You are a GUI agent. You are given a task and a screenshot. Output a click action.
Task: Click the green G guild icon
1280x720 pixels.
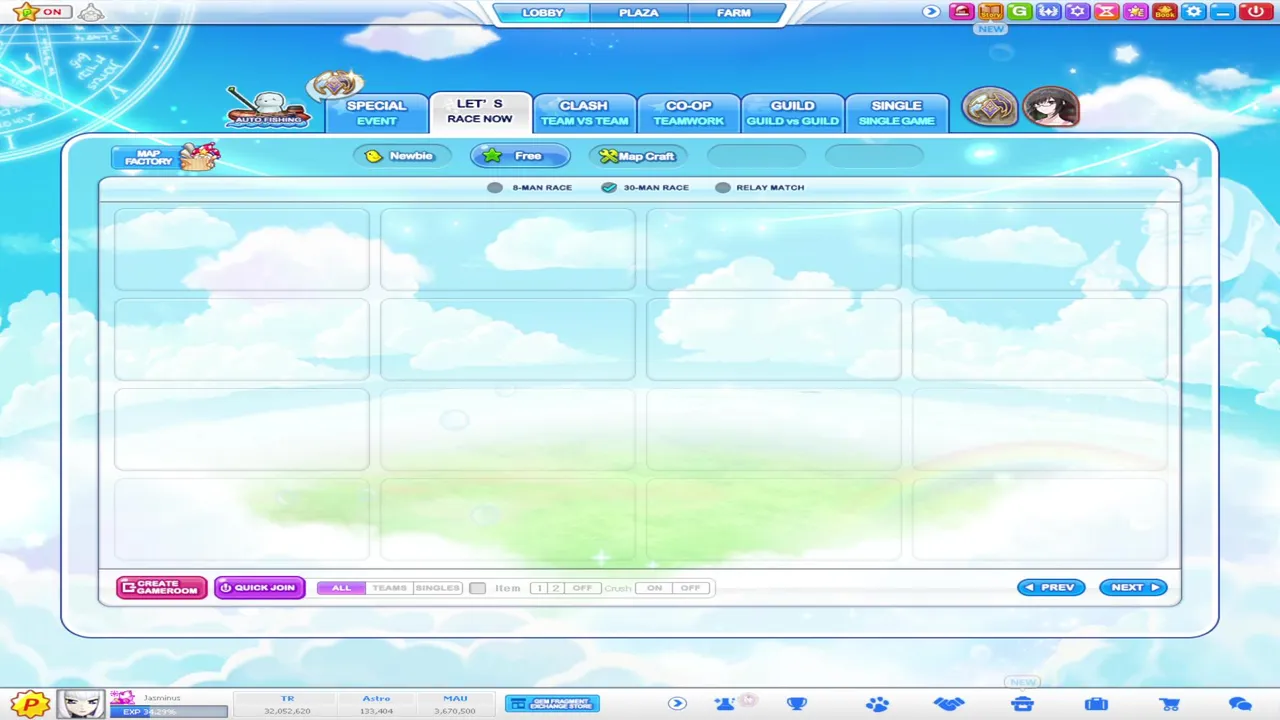(1019, 12)
